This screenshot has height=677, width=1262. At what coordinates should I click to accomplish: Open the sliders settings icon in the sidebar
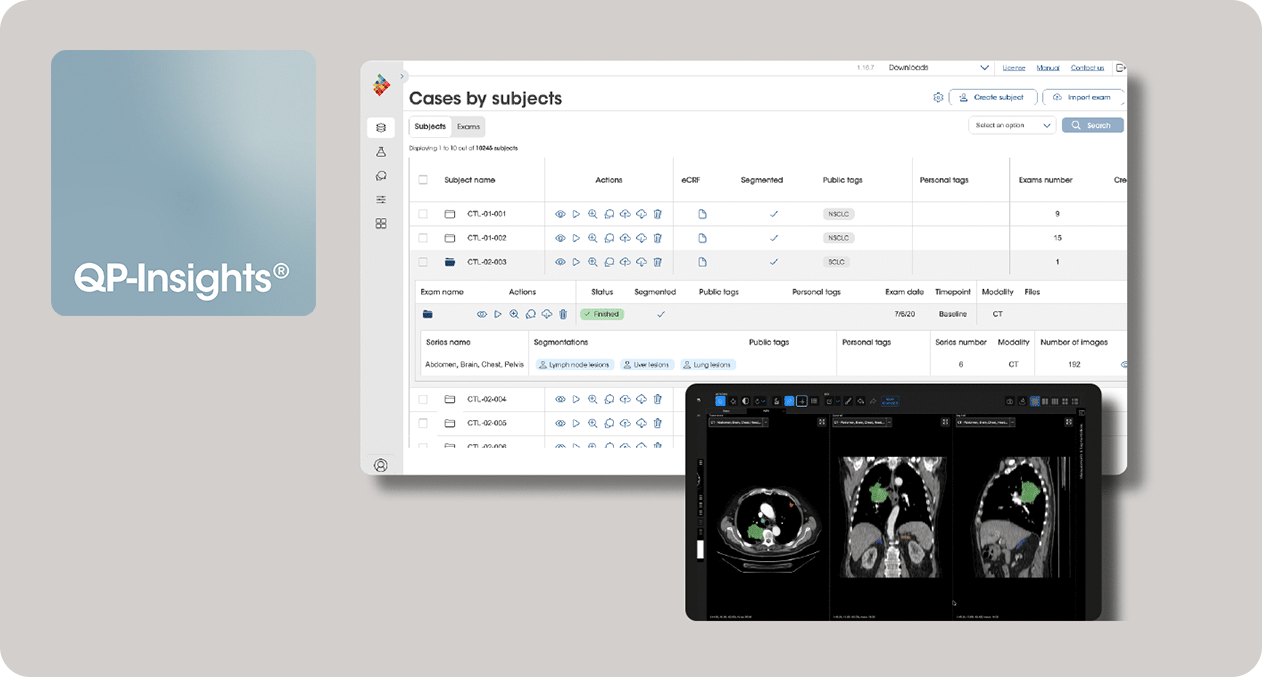380,200
